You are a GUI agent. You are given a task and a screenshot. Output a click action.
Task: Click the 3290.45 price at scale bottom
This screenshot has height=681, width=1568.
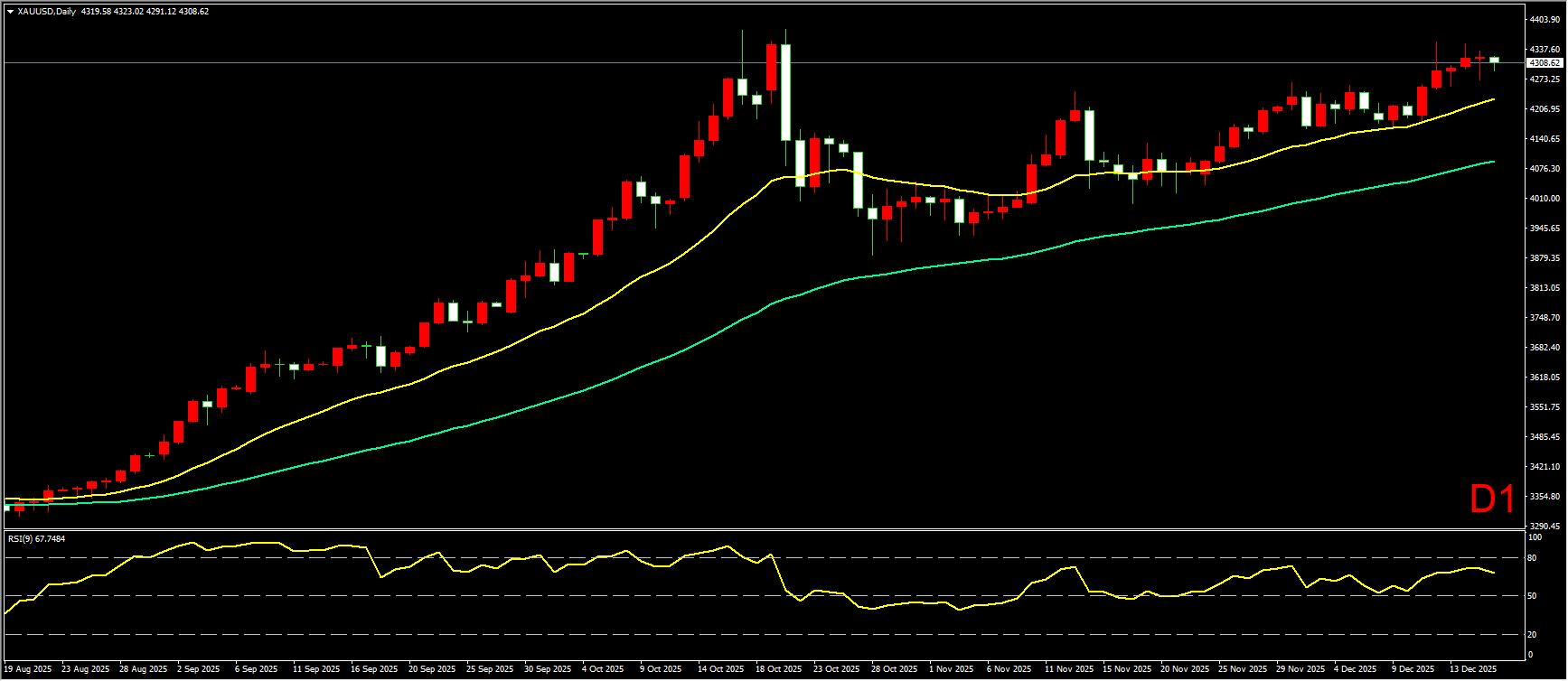tap(1545, 526)
